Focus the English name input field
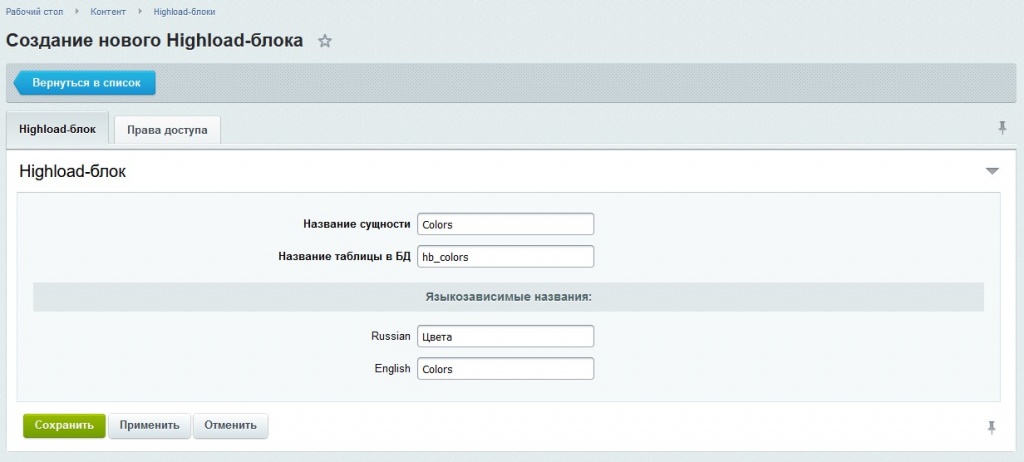Screen dimensions: 1024x462 (505, 369)
